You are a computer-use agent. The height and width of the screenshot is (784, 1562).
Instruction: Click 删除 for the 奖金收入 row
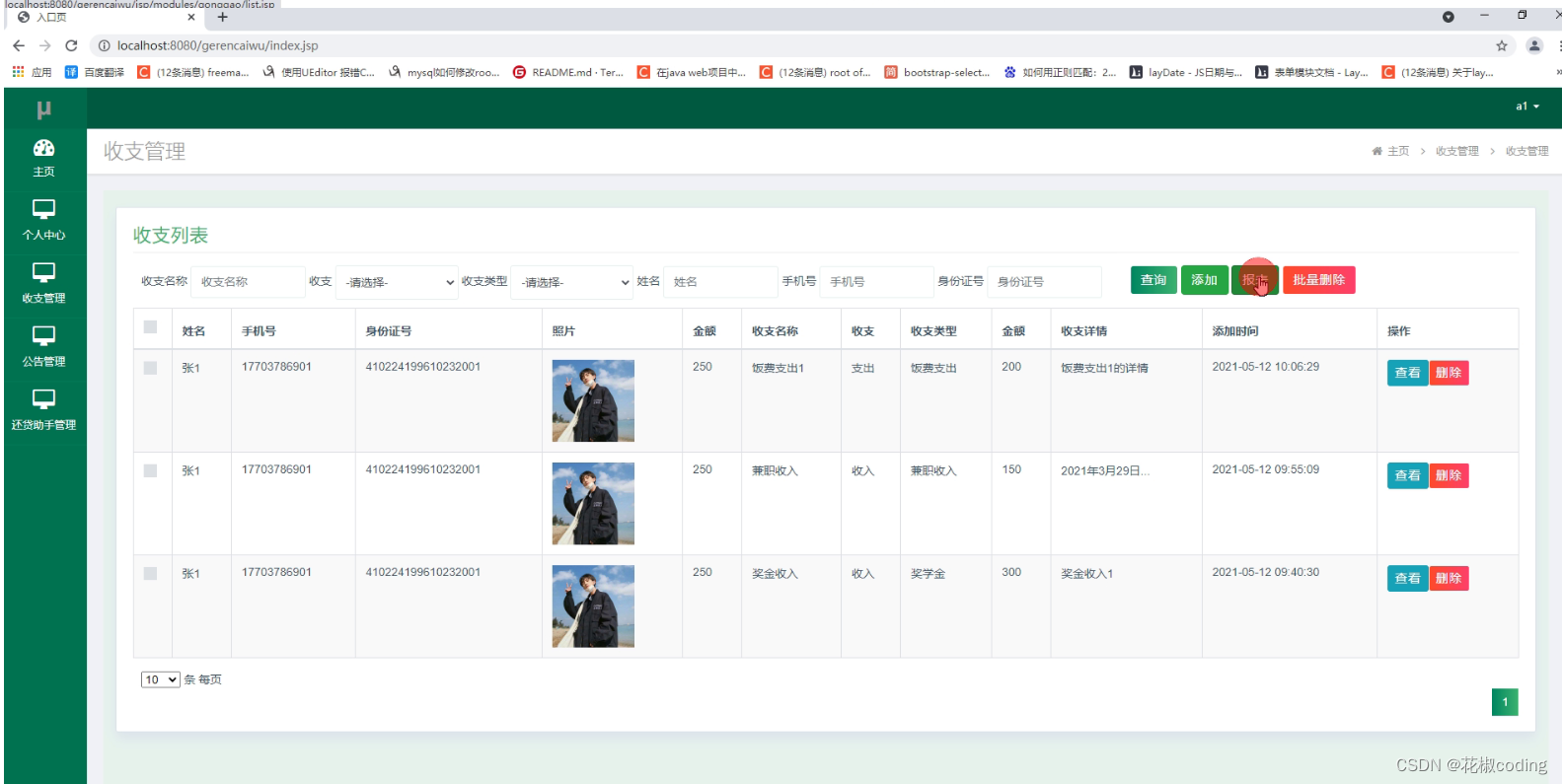tap(1449, 578)
